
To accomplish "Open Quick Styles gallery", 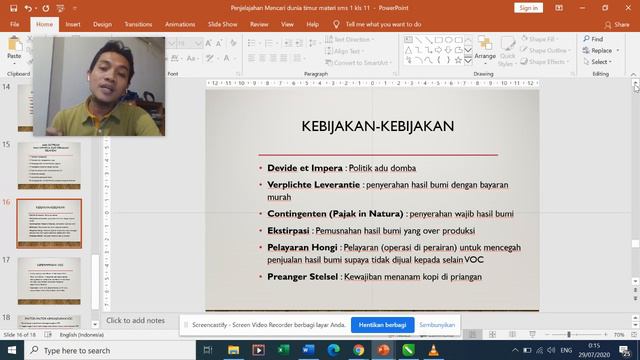I will [507, 51].
